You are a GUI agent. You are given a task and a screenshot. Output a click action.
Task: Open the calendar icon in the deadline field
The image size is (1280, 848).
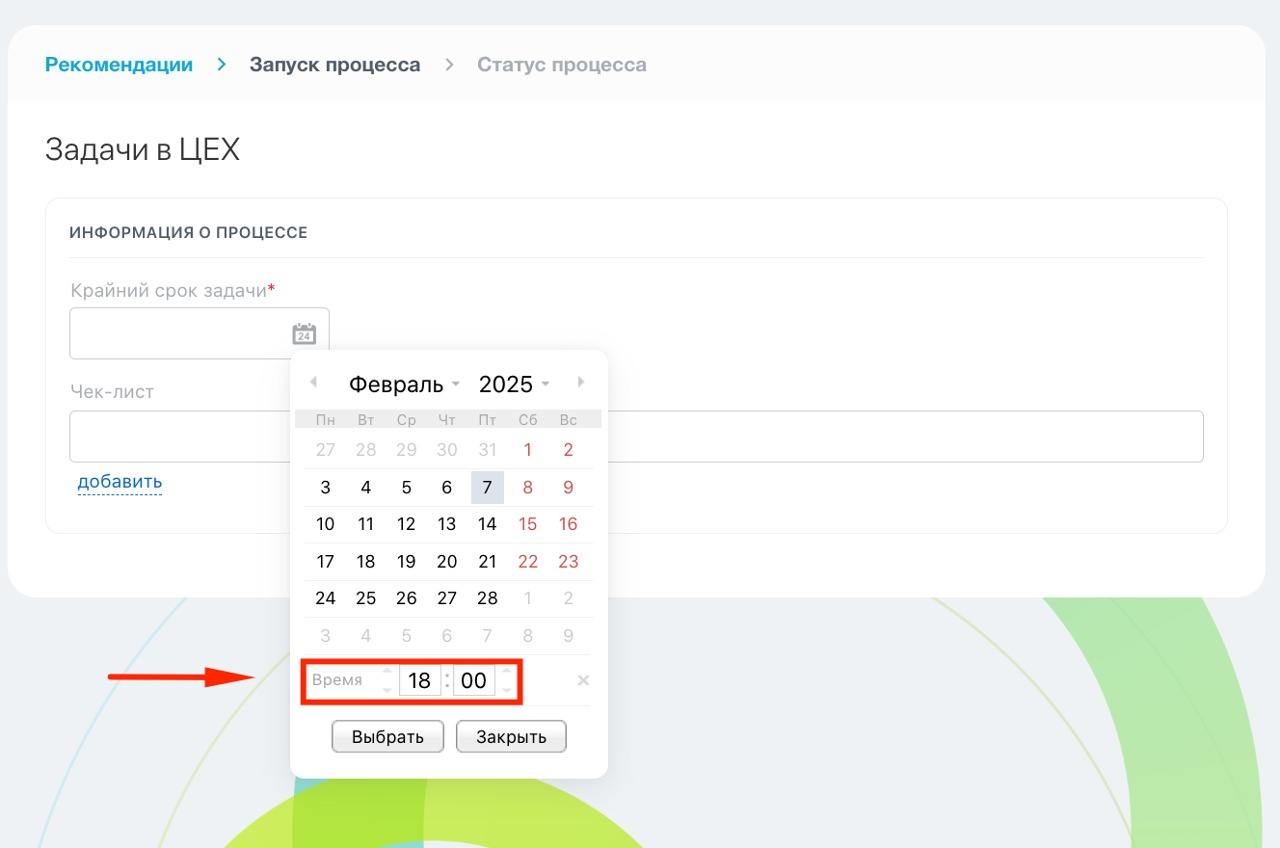tap(304, 334)
